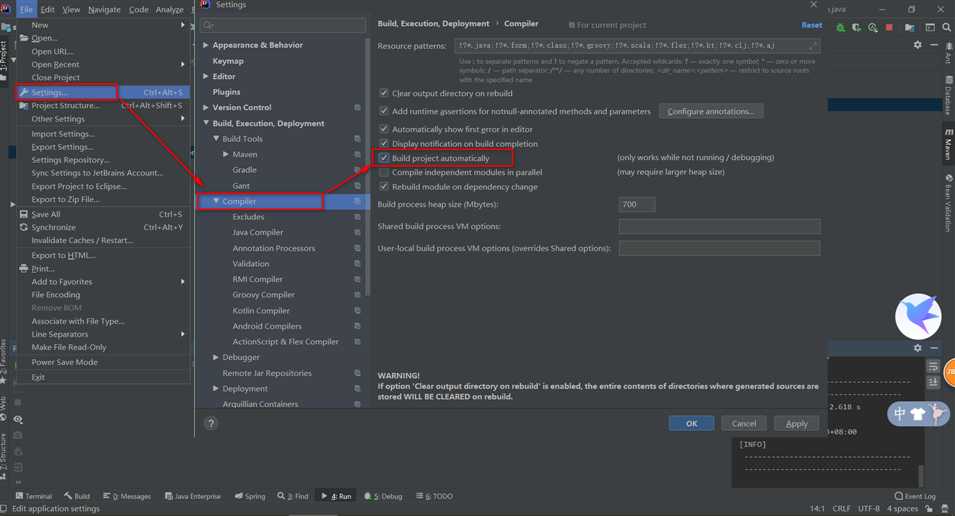Viewport: 955px width, 516px height.
Task: Open TODO tool window
Action: [434, 497]
